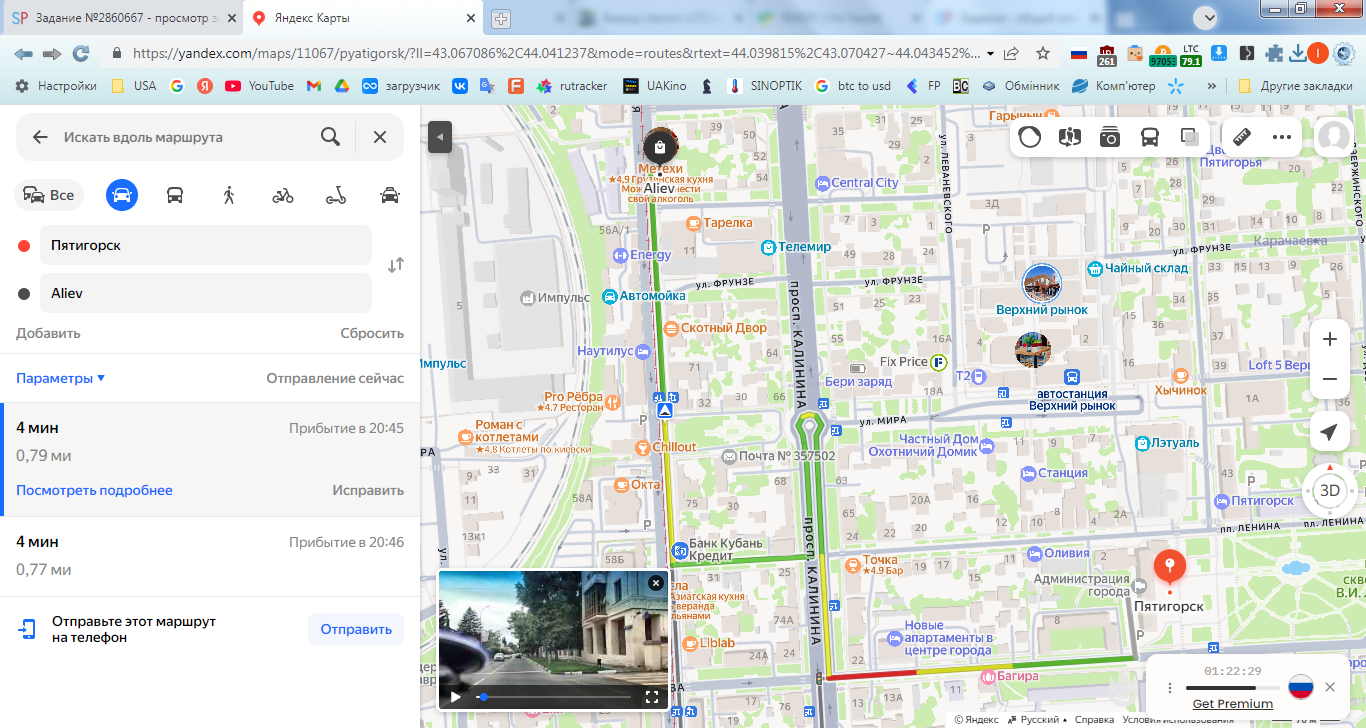Click the share page icon in address bar
This screenshot has width=1366, height=728.
(1011, 53)
